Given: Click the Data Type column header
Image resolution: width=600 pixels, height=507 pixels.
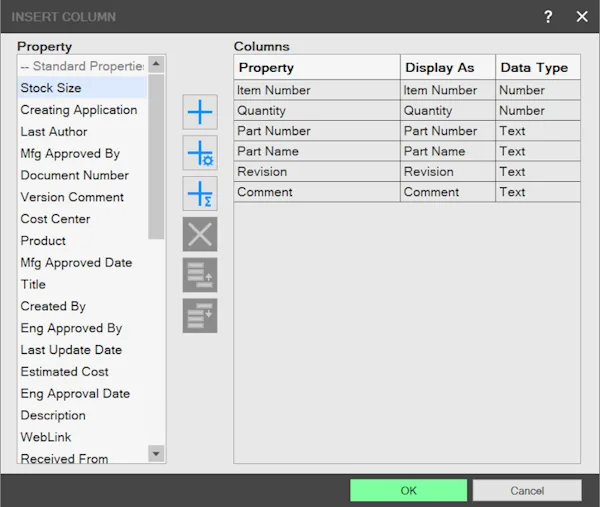Looking at the screenshot, I should [x=538, y=67].
